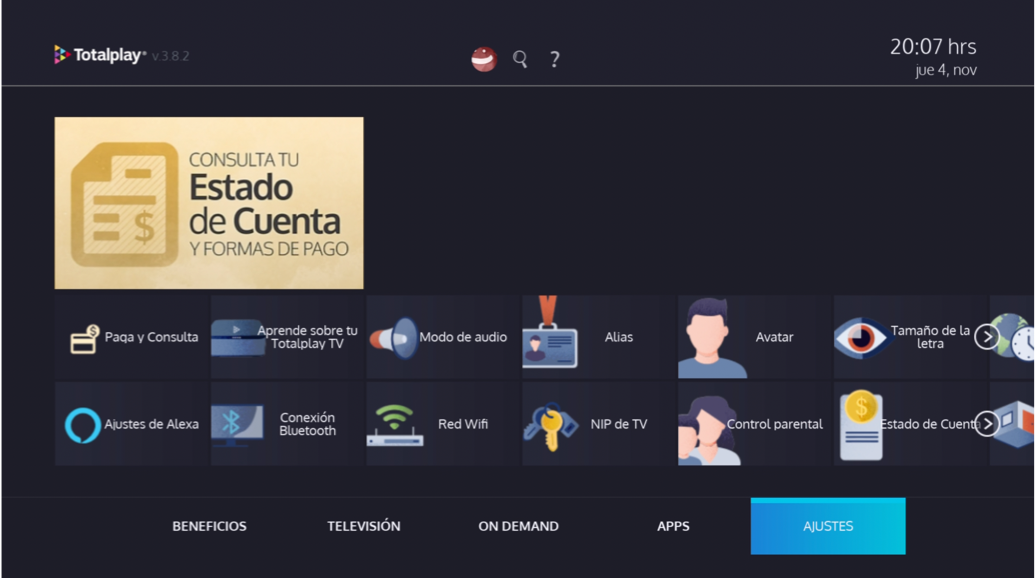Click the search magnifier icon
The width and height of the screenshot is (1036, 578).
point(520,59)
